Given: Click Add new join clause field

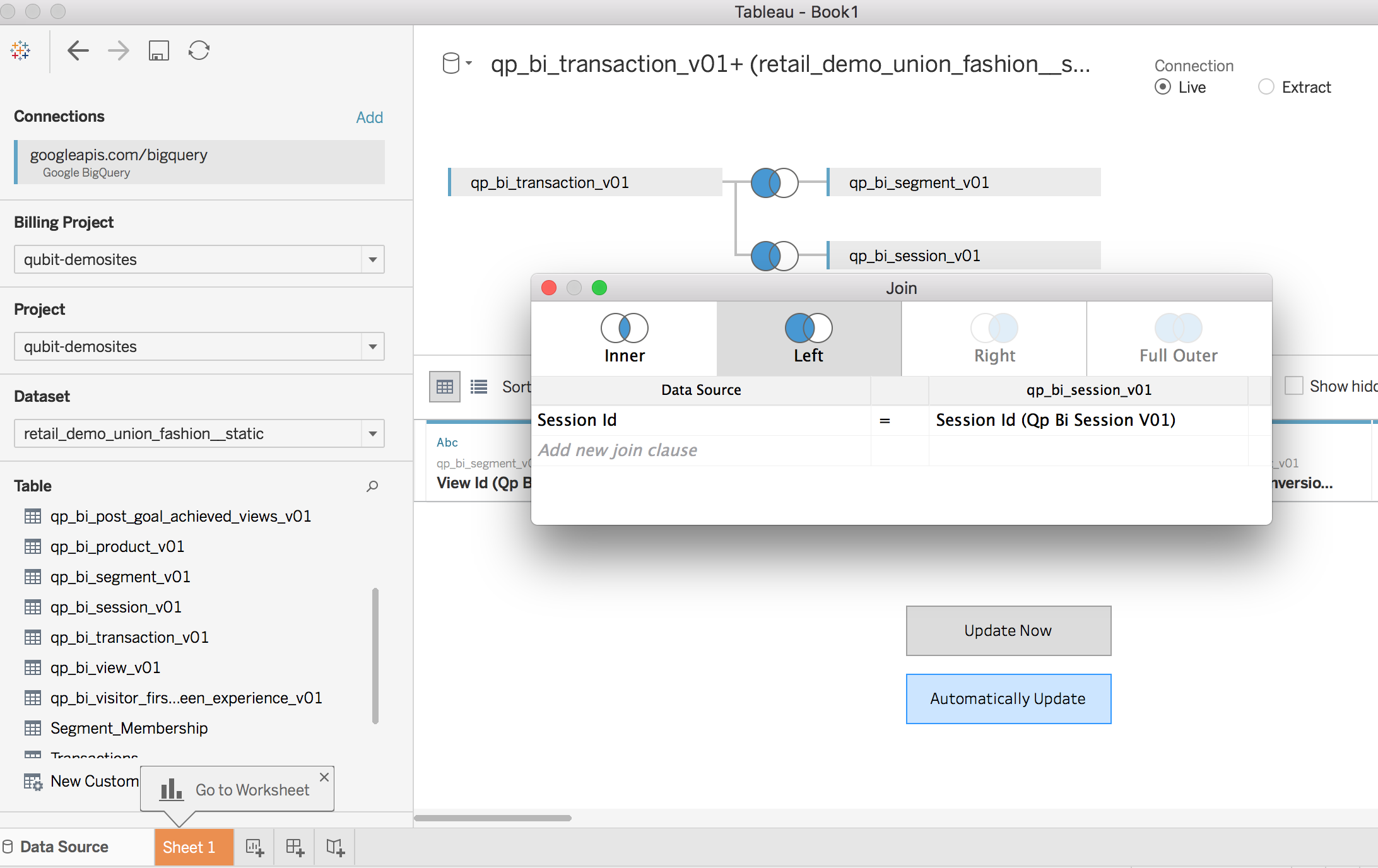Looking at the screenshot, I should pos(700,450).
